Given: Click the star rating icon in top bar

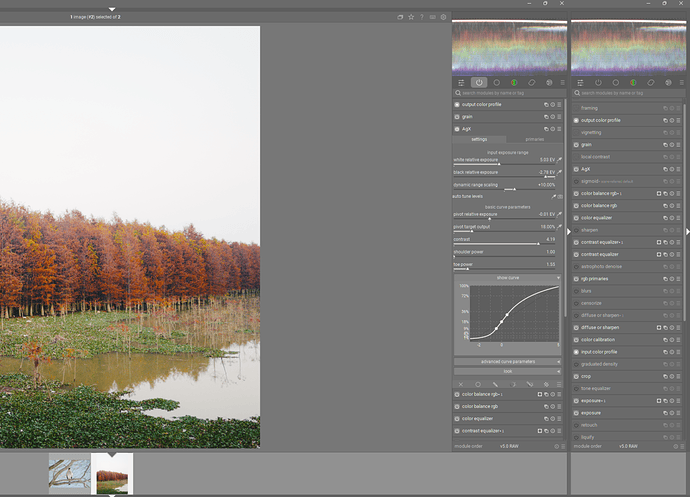Looking at the screenshot, I should point(411,17).
